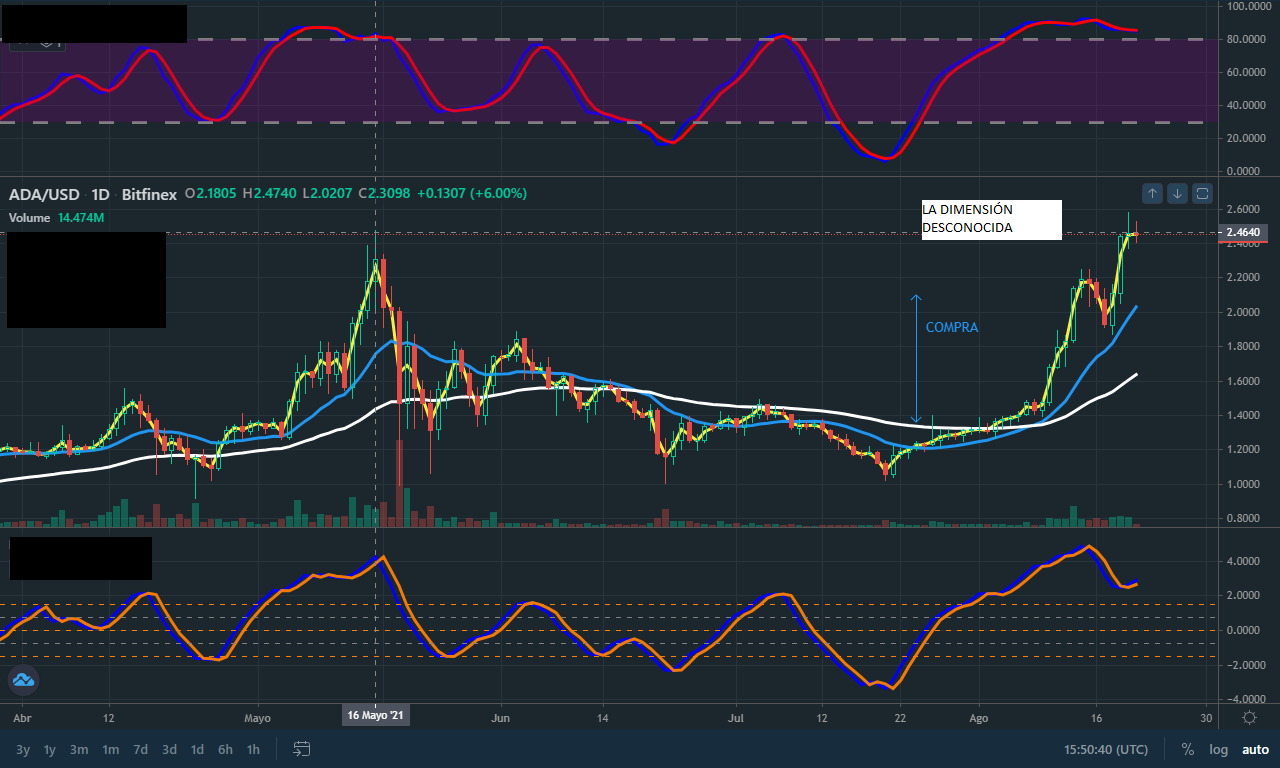
Task: Move pane down with the down arrow
Action: 1177,193
